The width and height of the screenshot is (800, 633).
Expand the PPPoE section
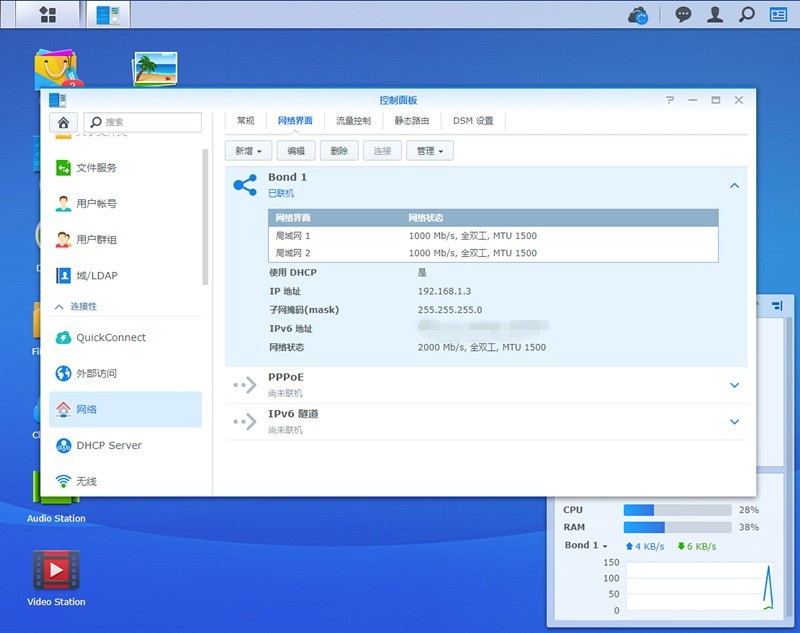[734, 385]
